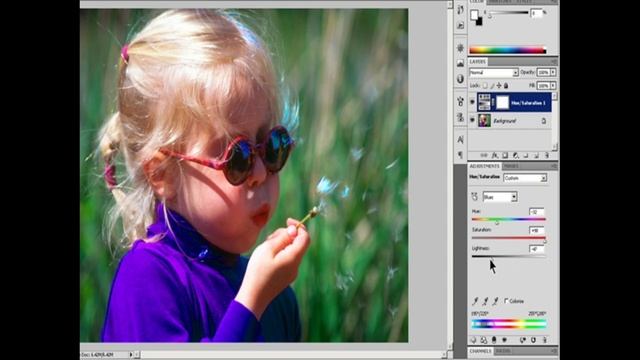Switch to the Masks tab
This screenshot has height=360, width=640.
(511, 166)
